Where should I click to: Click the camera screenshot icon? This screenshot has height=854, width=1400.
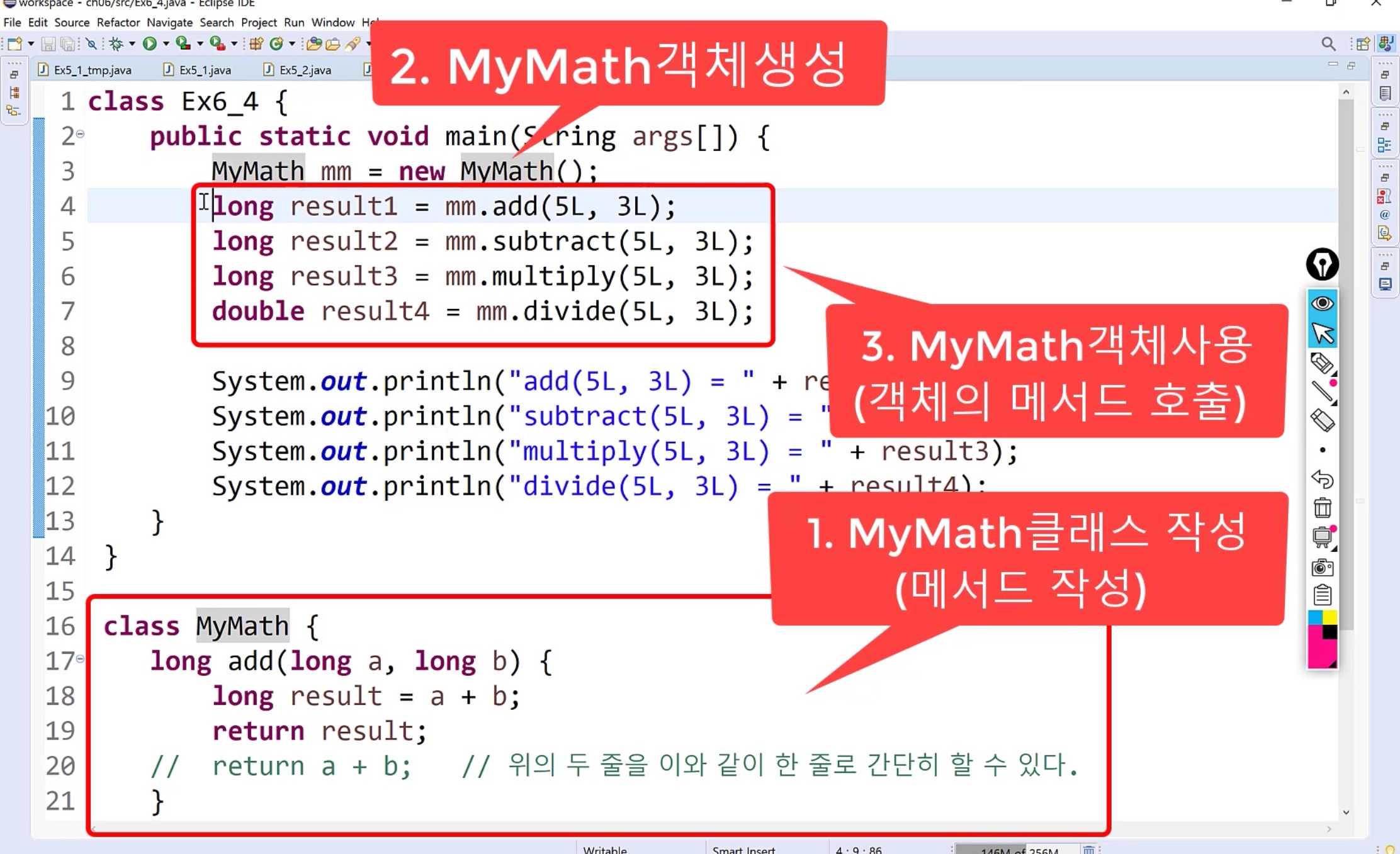pyautogui.click(x=1322, y=567)
